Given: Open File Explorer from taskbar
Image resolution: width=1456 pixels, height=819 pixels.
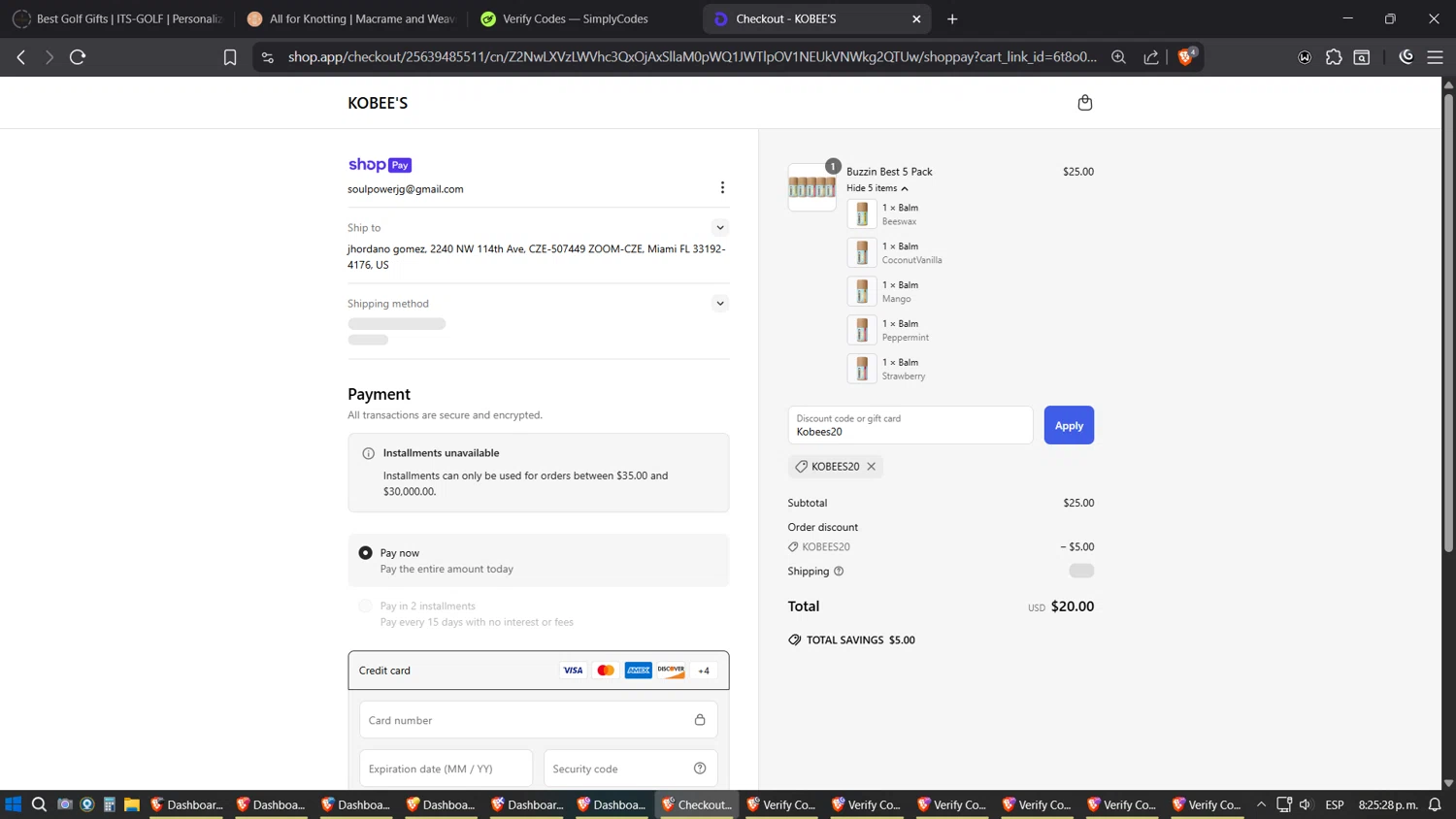Looking at the screenshot, I should coord(132,804).
